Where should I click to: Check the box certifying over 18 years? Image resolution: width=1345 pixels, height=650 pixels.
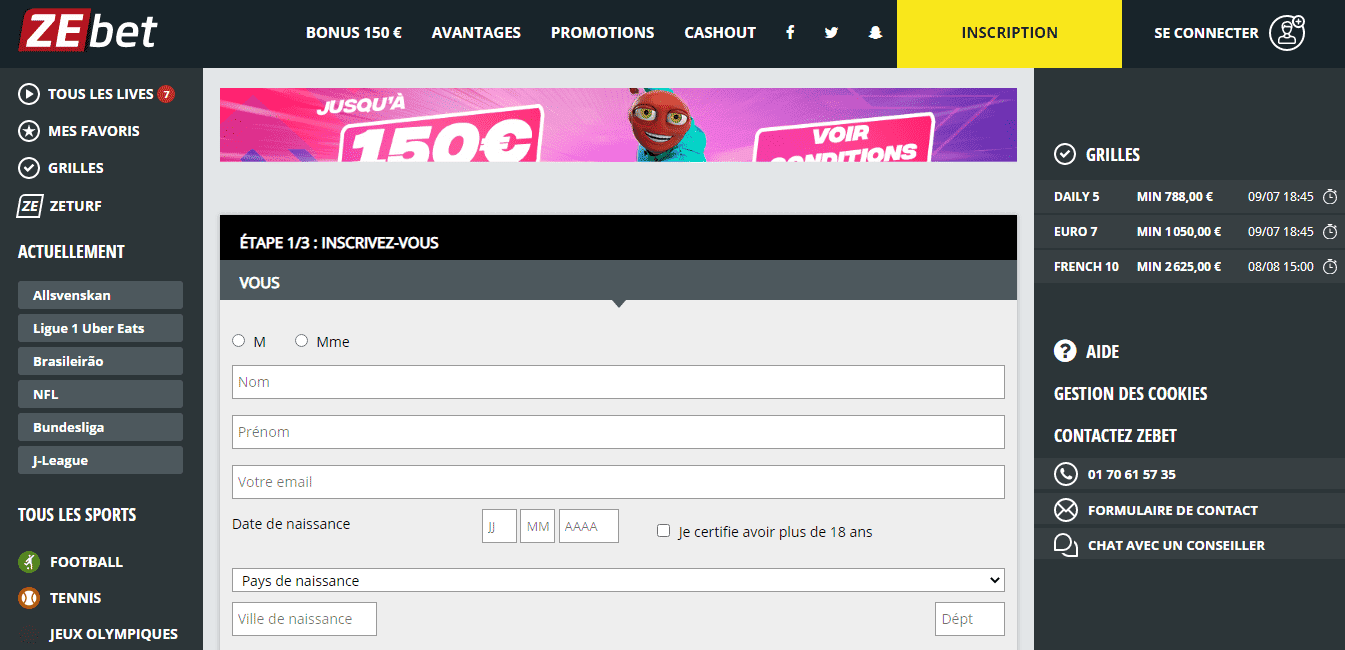663,531
